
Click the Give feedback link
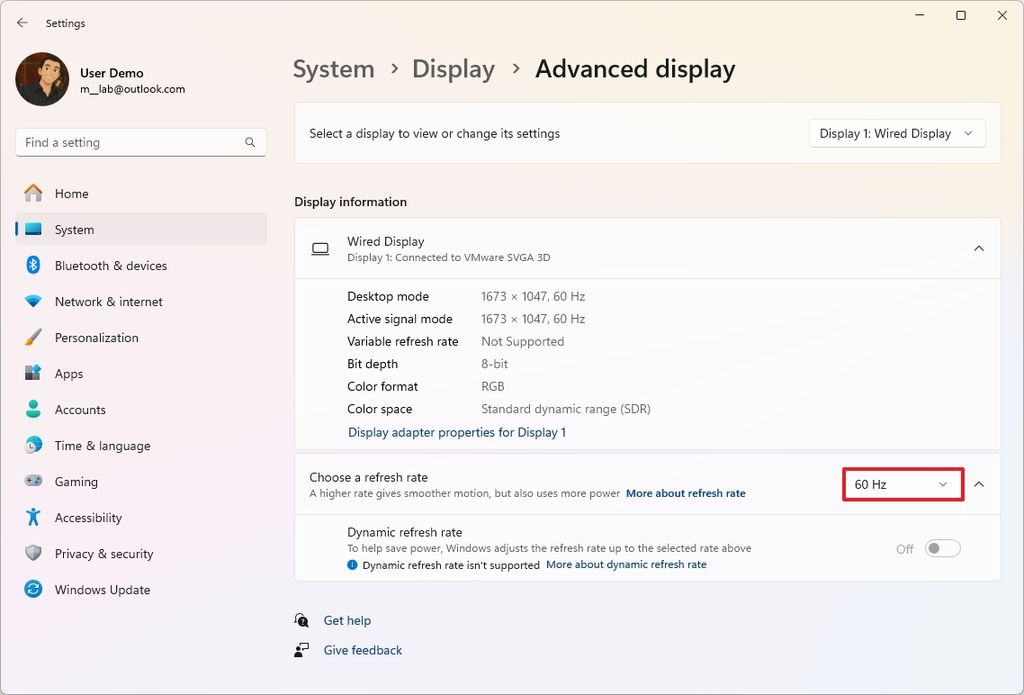pyautogui.click(x=362, y=650)
